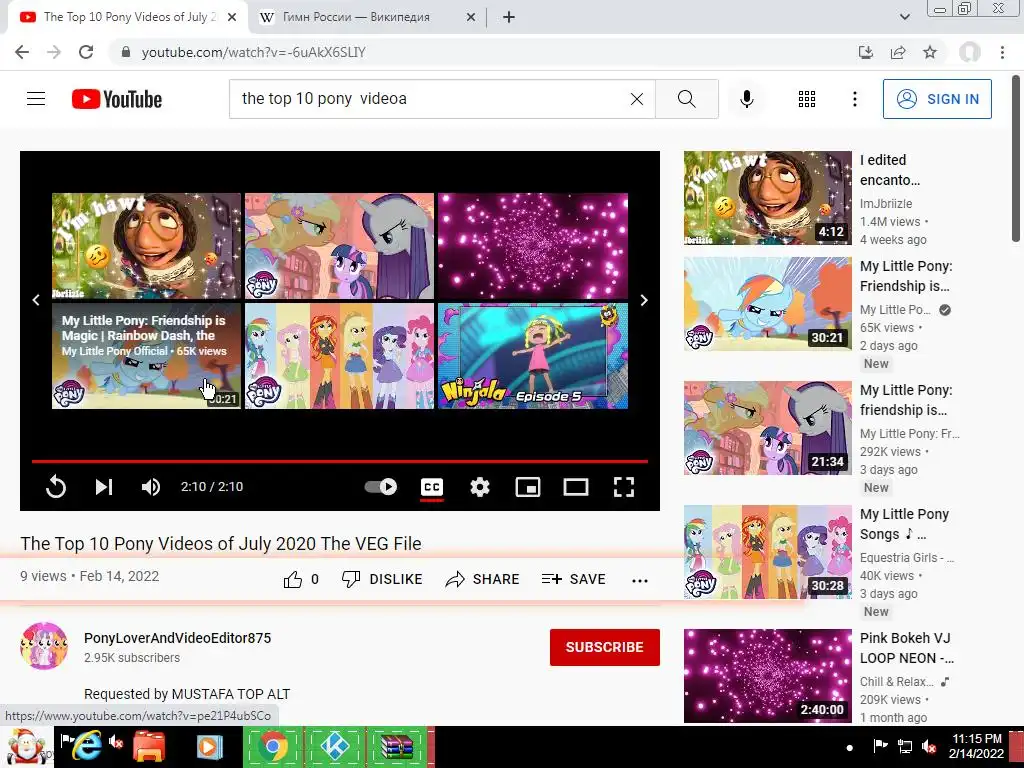Open Ninjala Episode 5 end-screen video
1024x768 pixels.
[533, 356]
